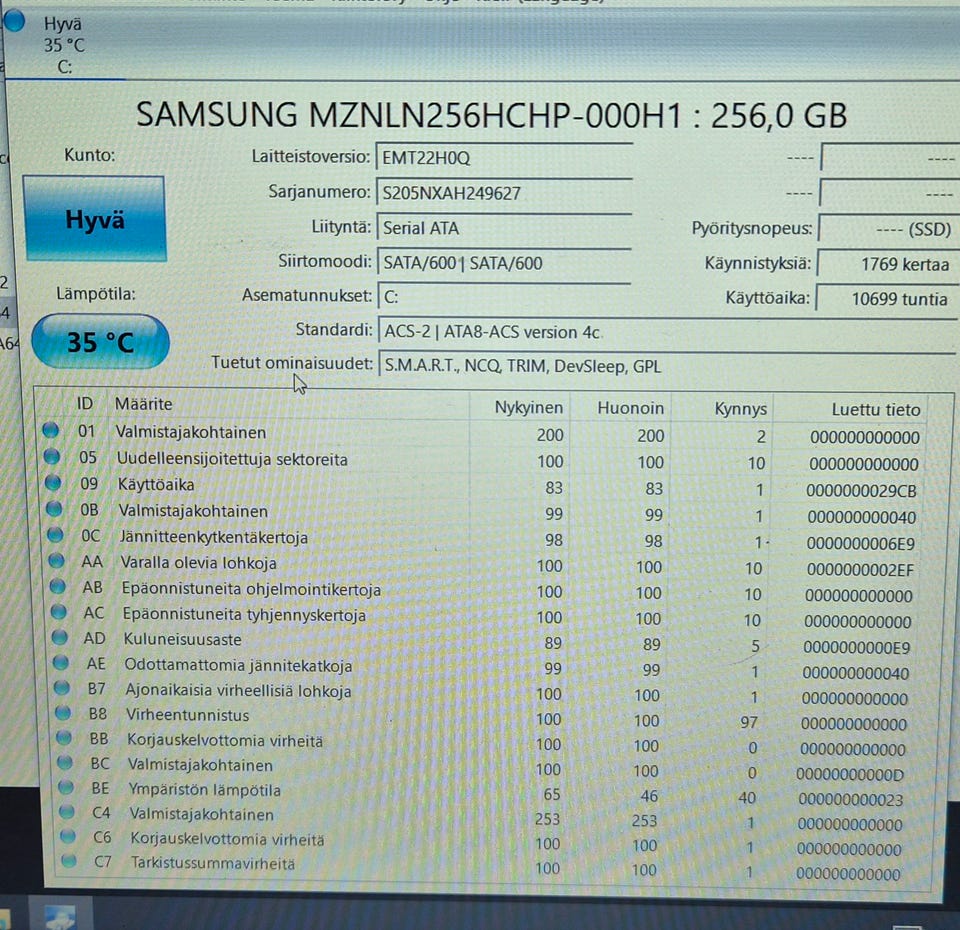
Task: Click the status circle for Jännitteenkytkentäkertoja
Action: pyautogui.click(x=56, y=534)
